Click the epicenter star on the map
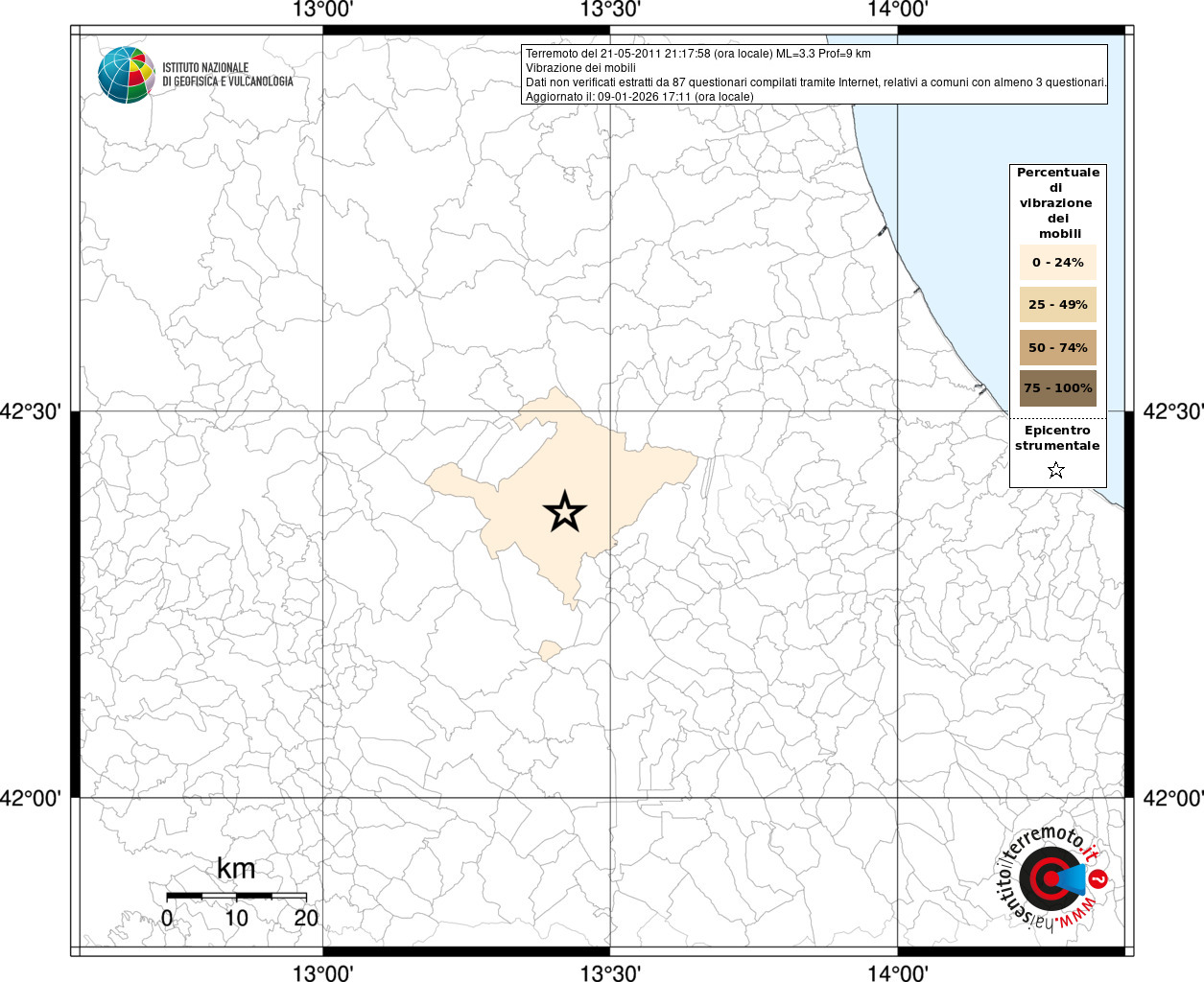This screenshot has width=1204, height=982. click(565, 512)
